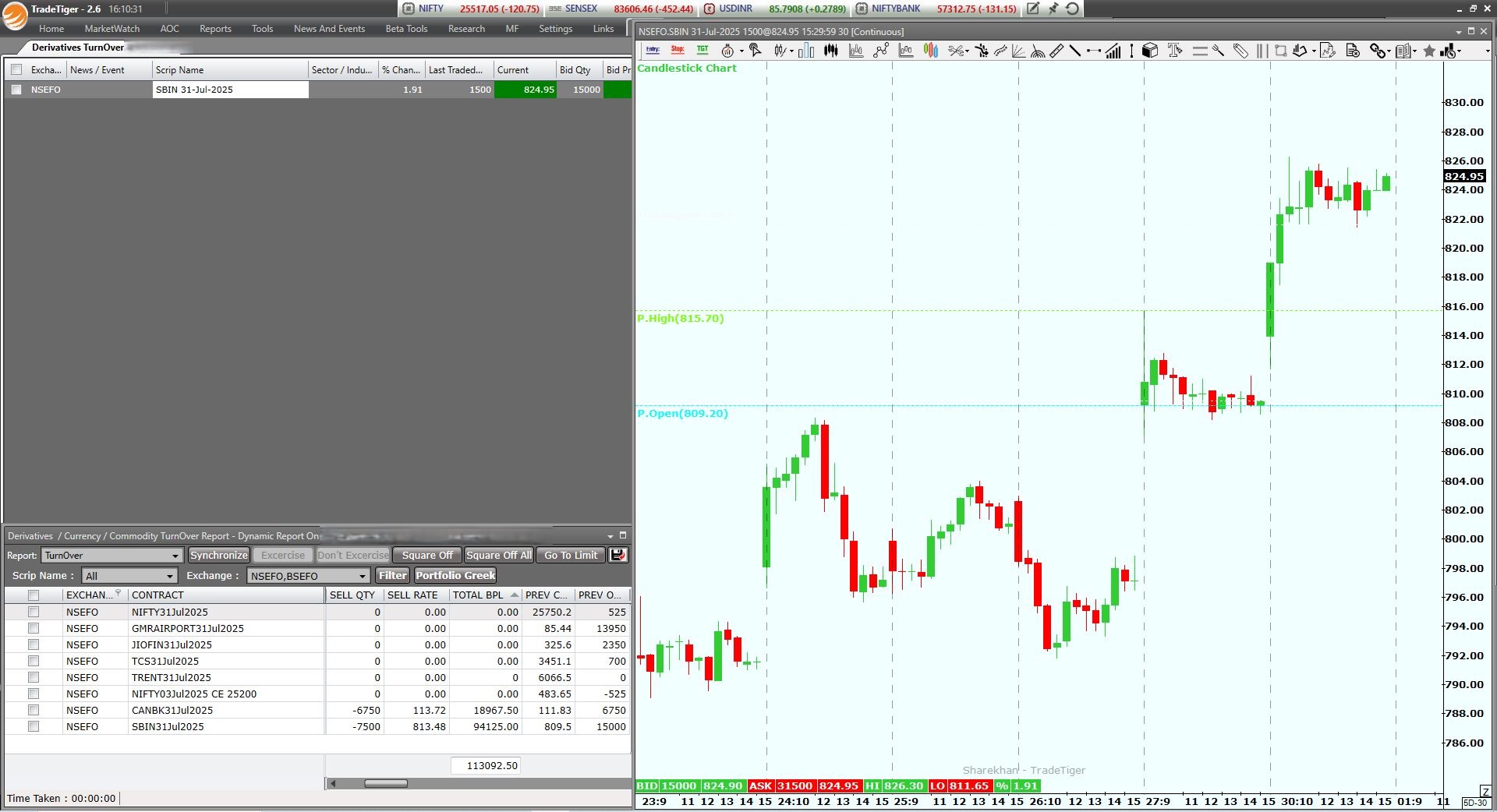Open the Exchange NSEFO,BSEFO dropdown
This screenshot has width=1497, height=812.
[x=308, y=576]
